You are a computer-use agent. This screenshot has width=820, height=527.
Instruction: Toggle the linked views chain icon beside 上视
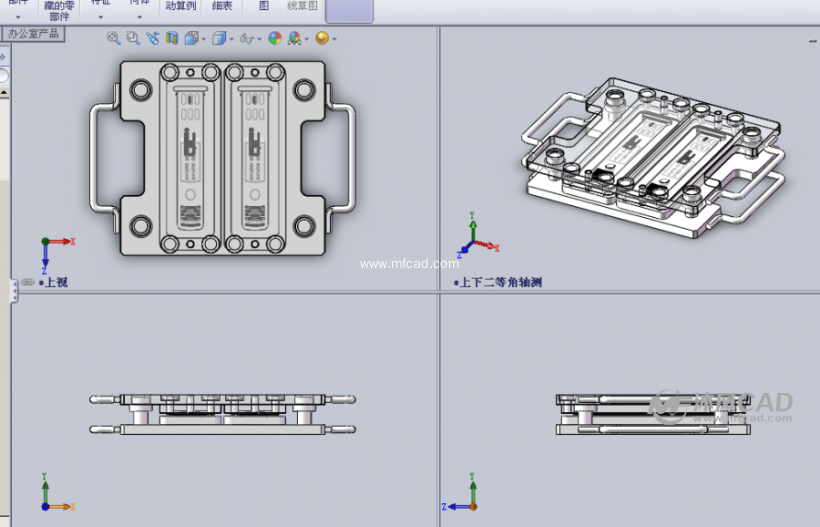coord(28,282)
